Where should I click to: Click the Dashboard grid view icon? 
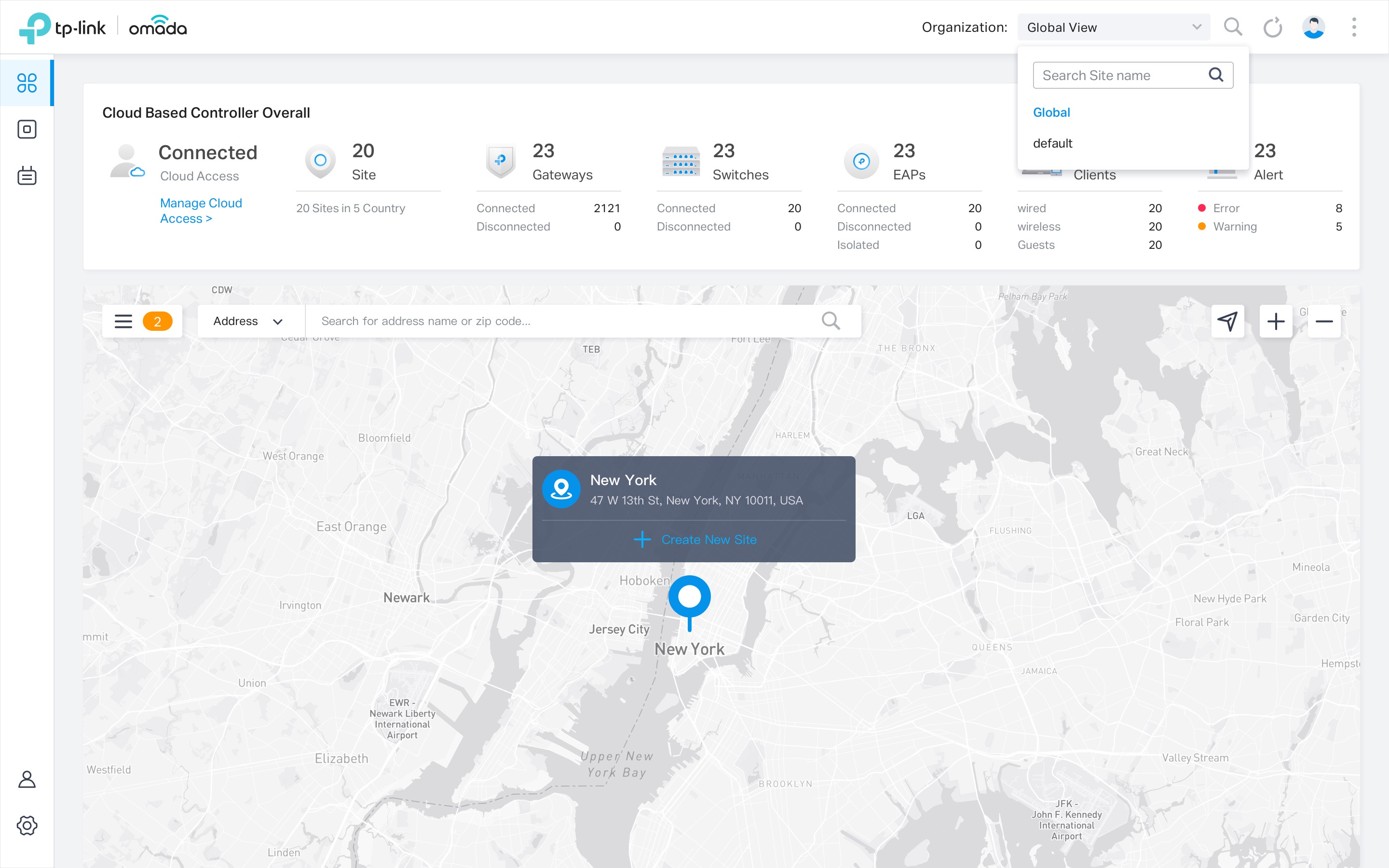click(27, 82)
